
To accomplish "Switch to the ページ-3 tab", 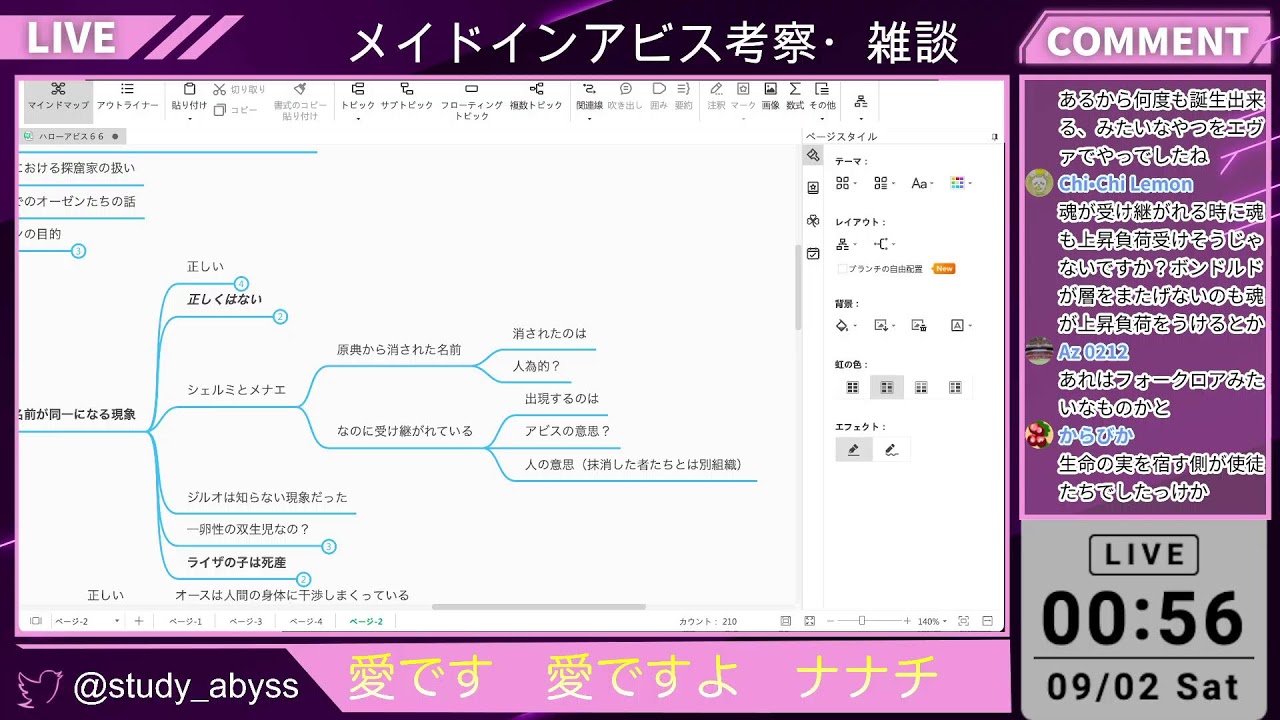I will coord(246,621).
